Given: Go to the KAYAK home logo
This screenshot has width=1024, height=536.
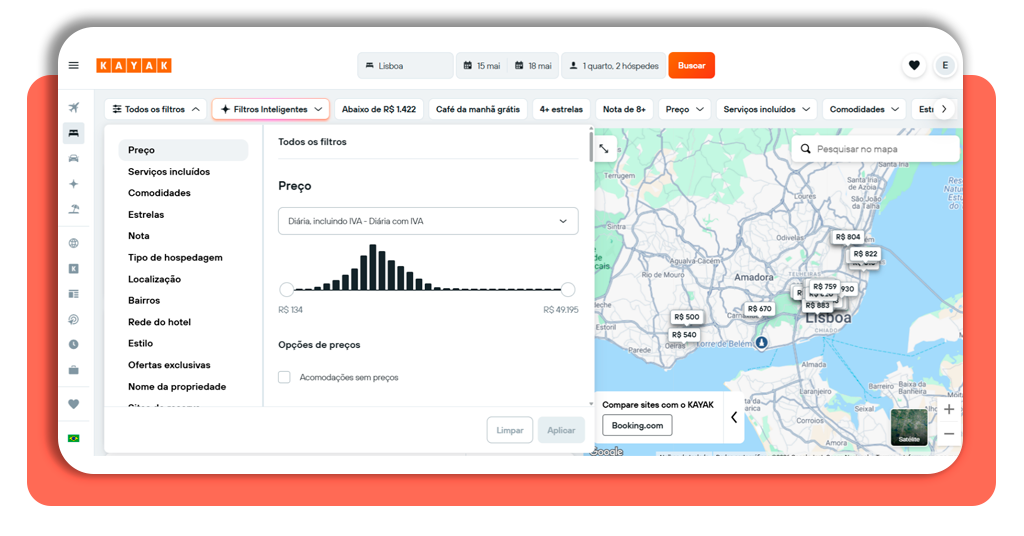Looking at the screenshot, I should 134,65.
